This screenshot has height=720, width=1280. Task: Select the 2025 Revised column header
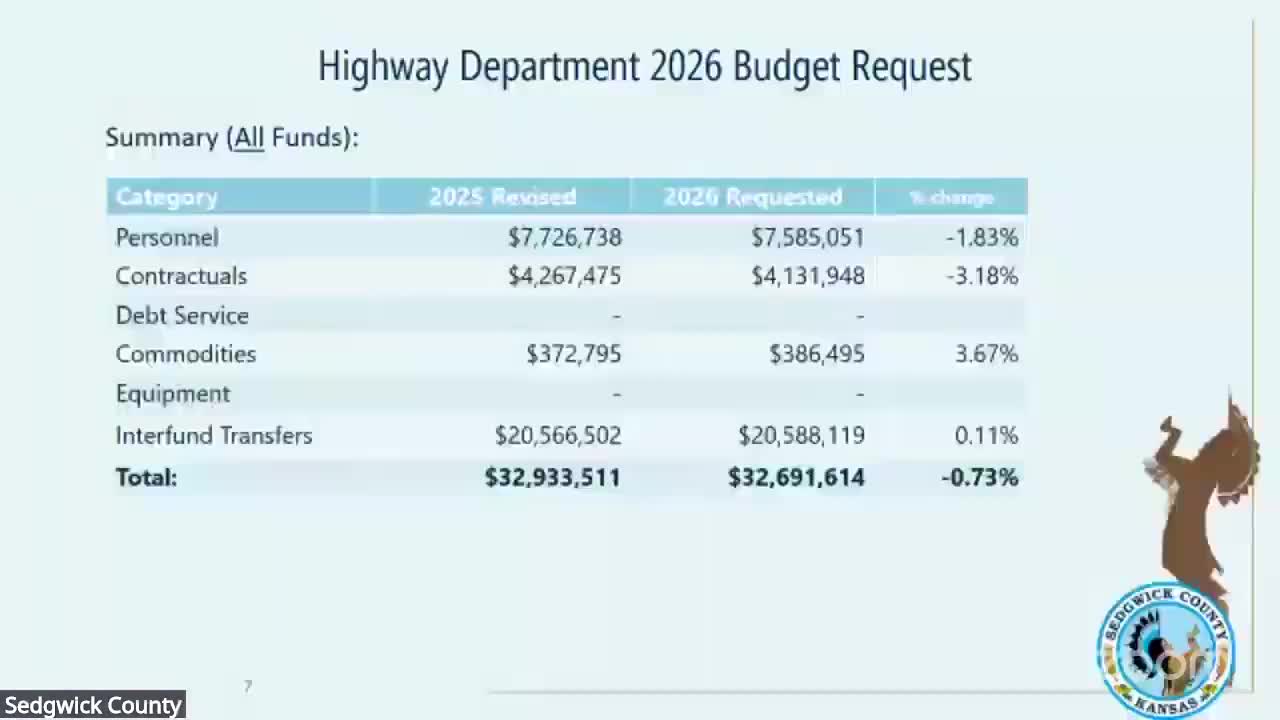(x=502, y=197)
